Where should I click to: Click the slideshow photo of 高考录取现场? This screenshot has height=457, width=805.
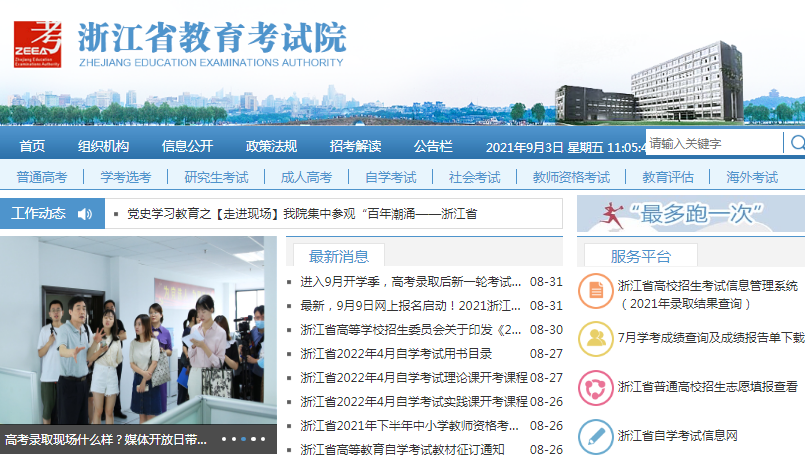pos(138,330)
